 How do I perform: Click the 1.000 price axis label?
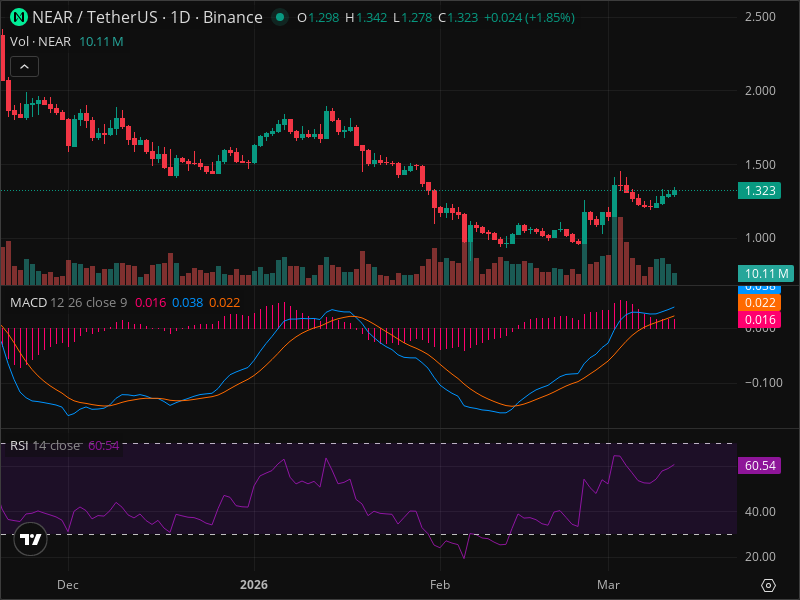(x=760, y=238)
